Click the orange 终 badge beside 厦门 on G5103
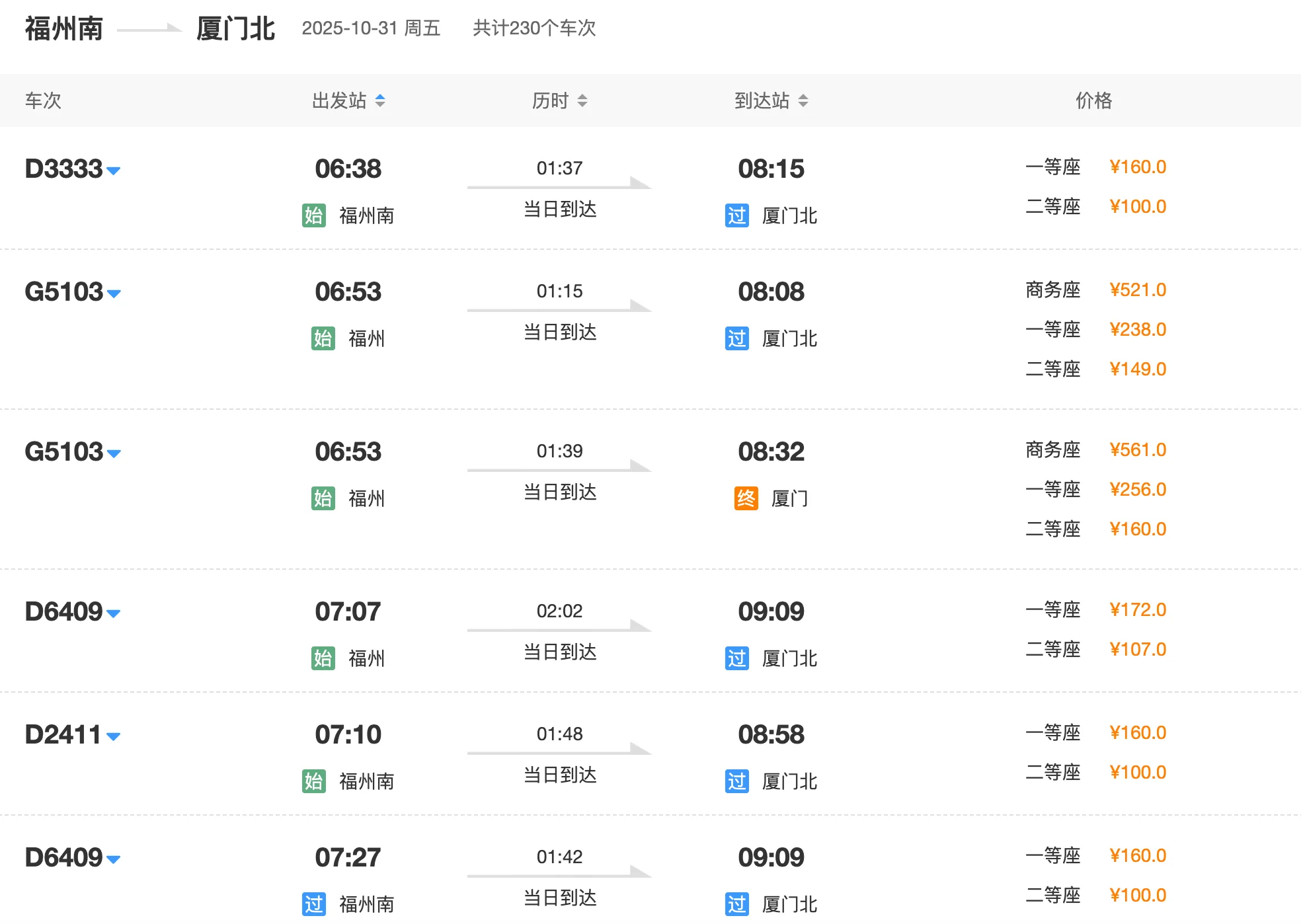1301x924 pixels. click(x=746, y=499)
